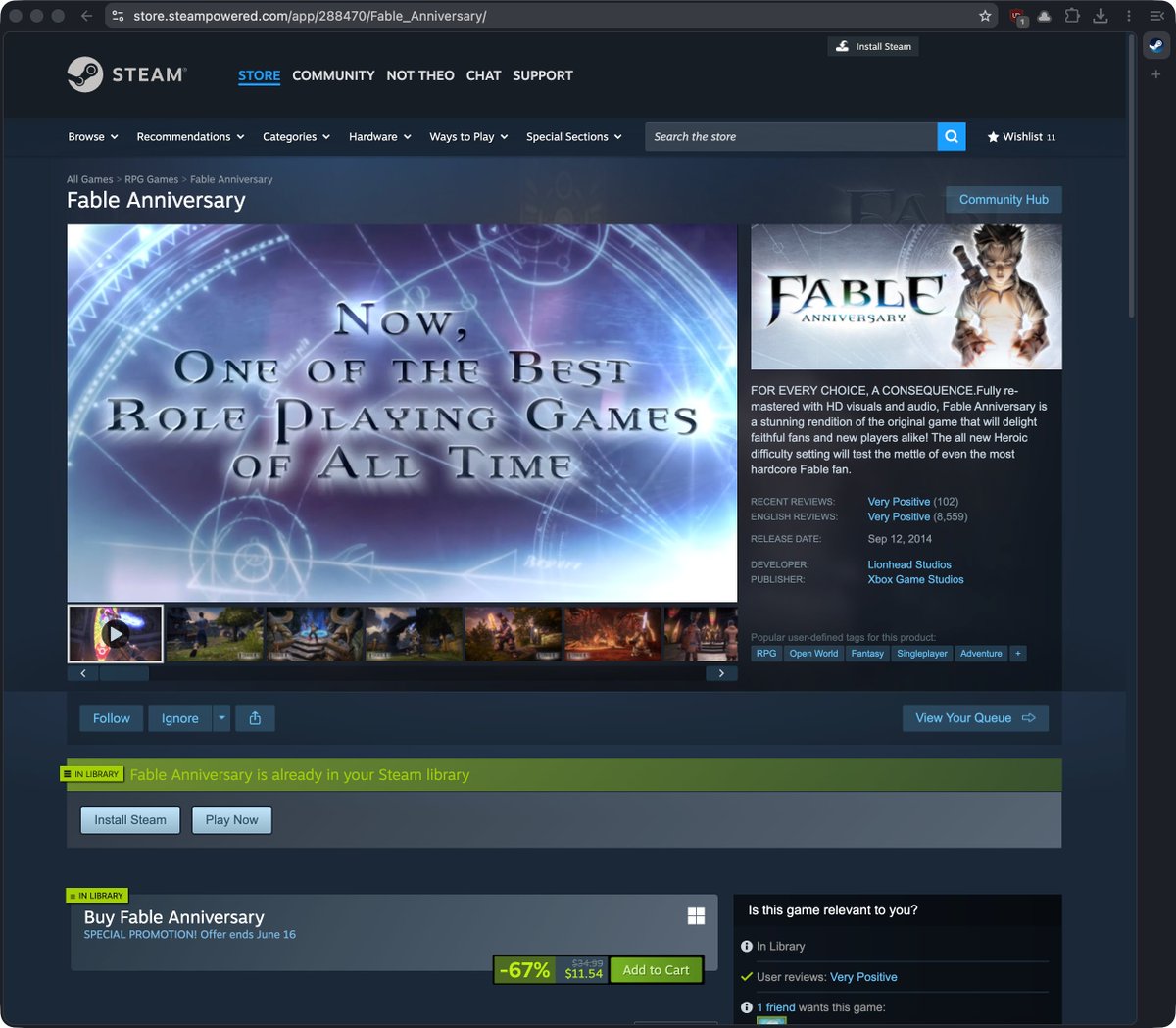Image resolution: width=1176 pixels, height=1028 pixels.
Task: Click Add to Cart
Action: (x=656, y=970)
